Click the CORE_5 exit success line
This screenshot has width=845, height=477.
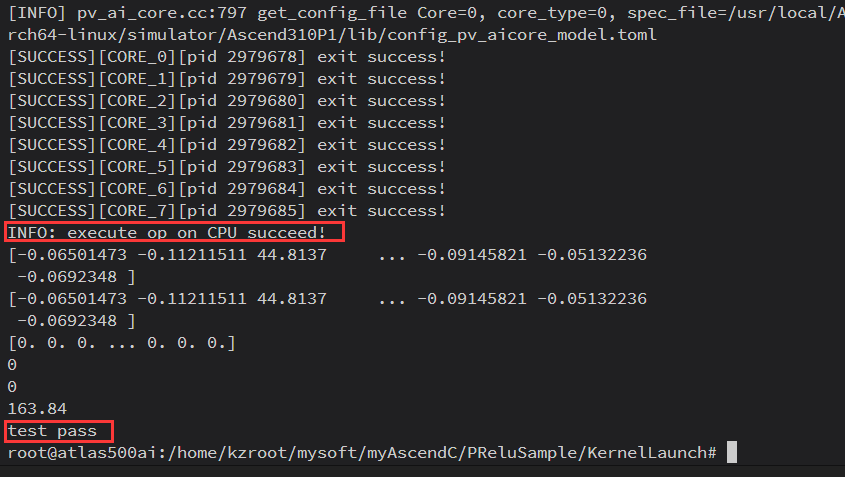(x=226, y=167)
